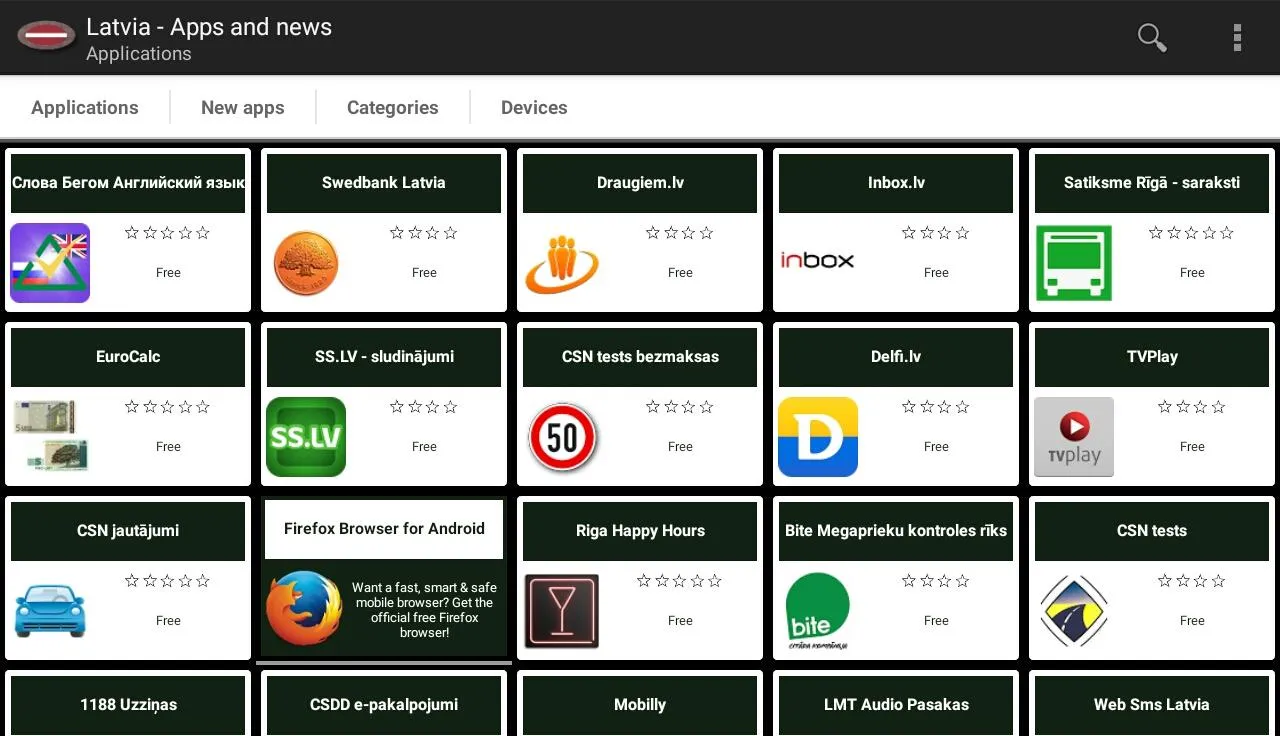Click the Free label under Riga Happy Hours

click(680, 621)
